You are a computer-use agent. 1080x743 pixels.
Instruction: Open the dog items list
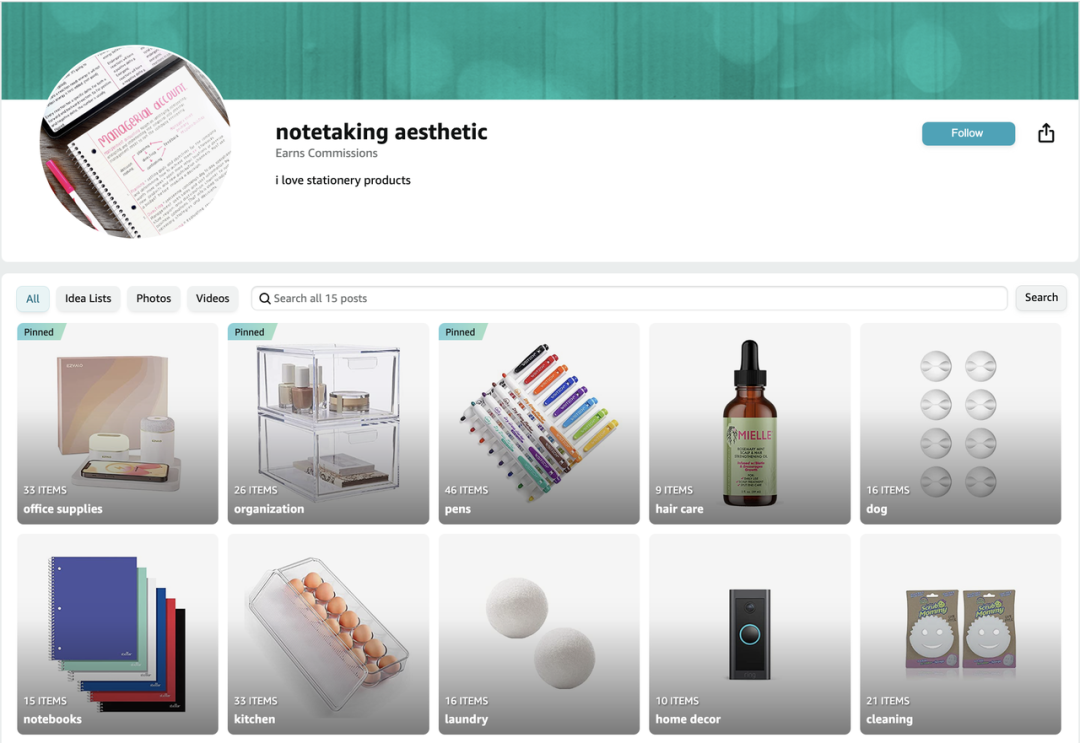961,423
